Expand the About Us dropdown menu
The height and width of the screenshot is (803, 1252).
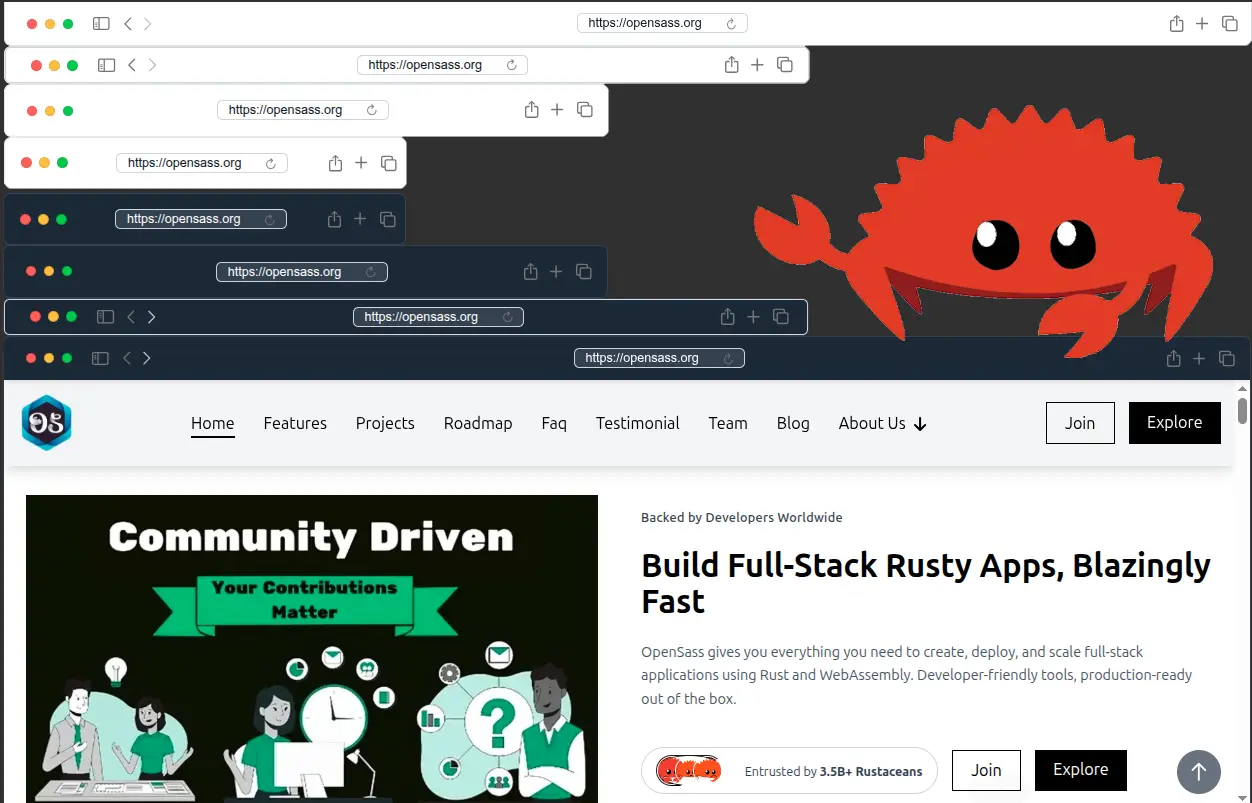pos(882,423)
